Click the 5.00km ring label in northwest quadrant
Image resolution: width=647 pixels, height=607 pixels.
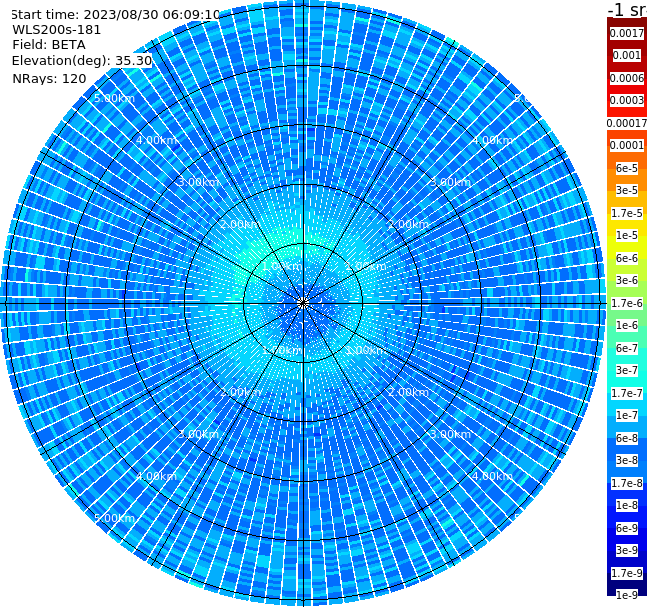tap(114, 98)
